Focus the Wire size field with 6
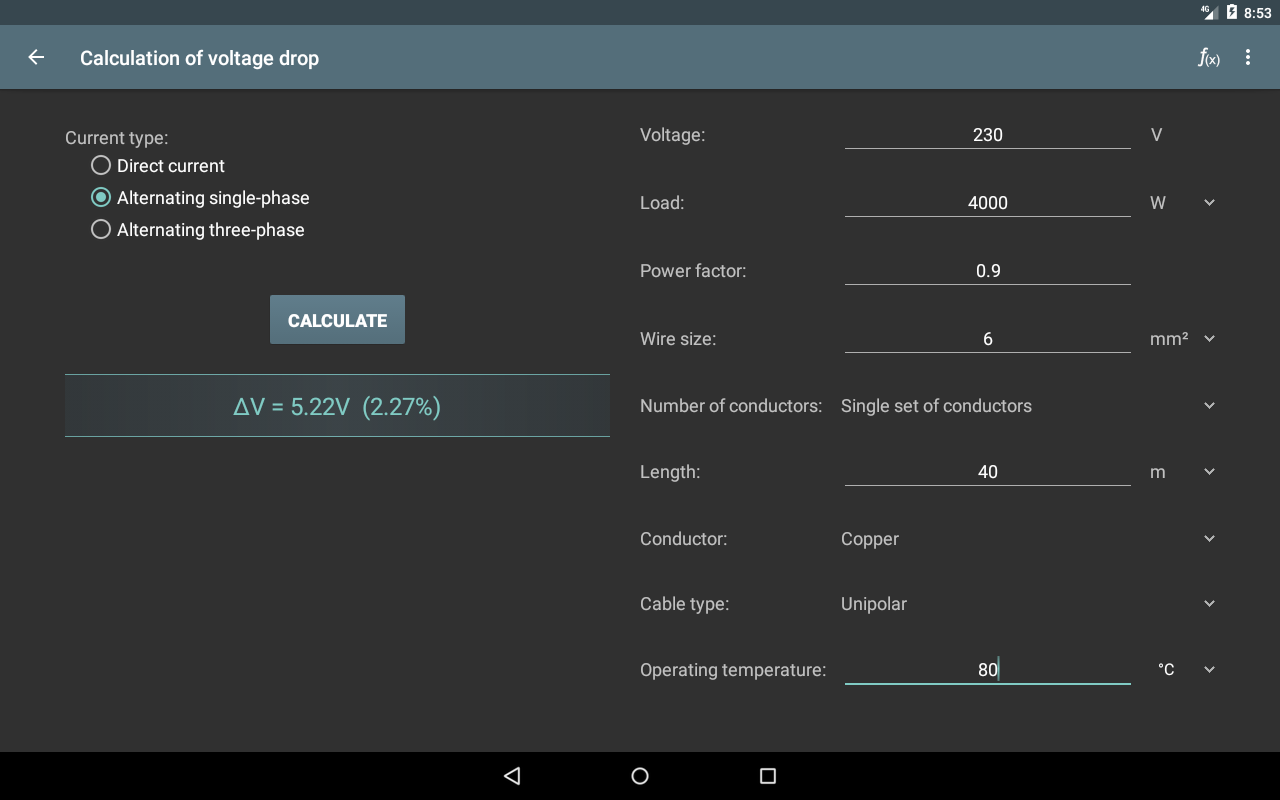The height and width of the screenshot is (800, 1280). 987,338
